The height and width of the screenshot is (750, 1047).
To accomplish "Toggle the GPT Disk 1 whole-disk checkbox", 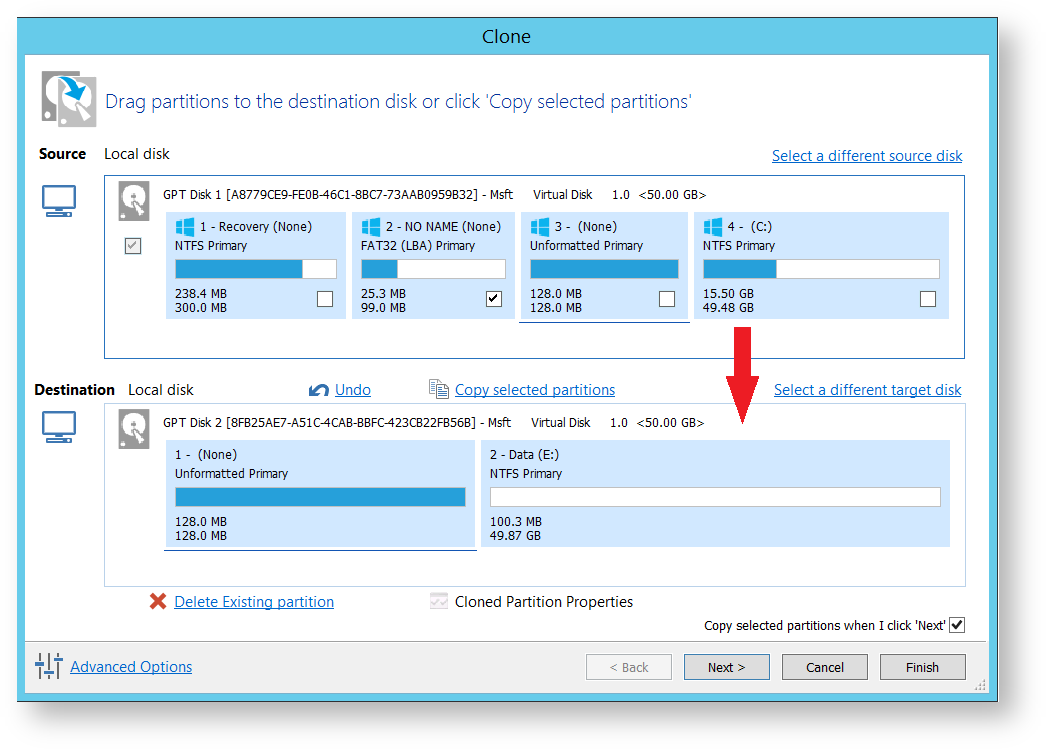I will [133, 246].
